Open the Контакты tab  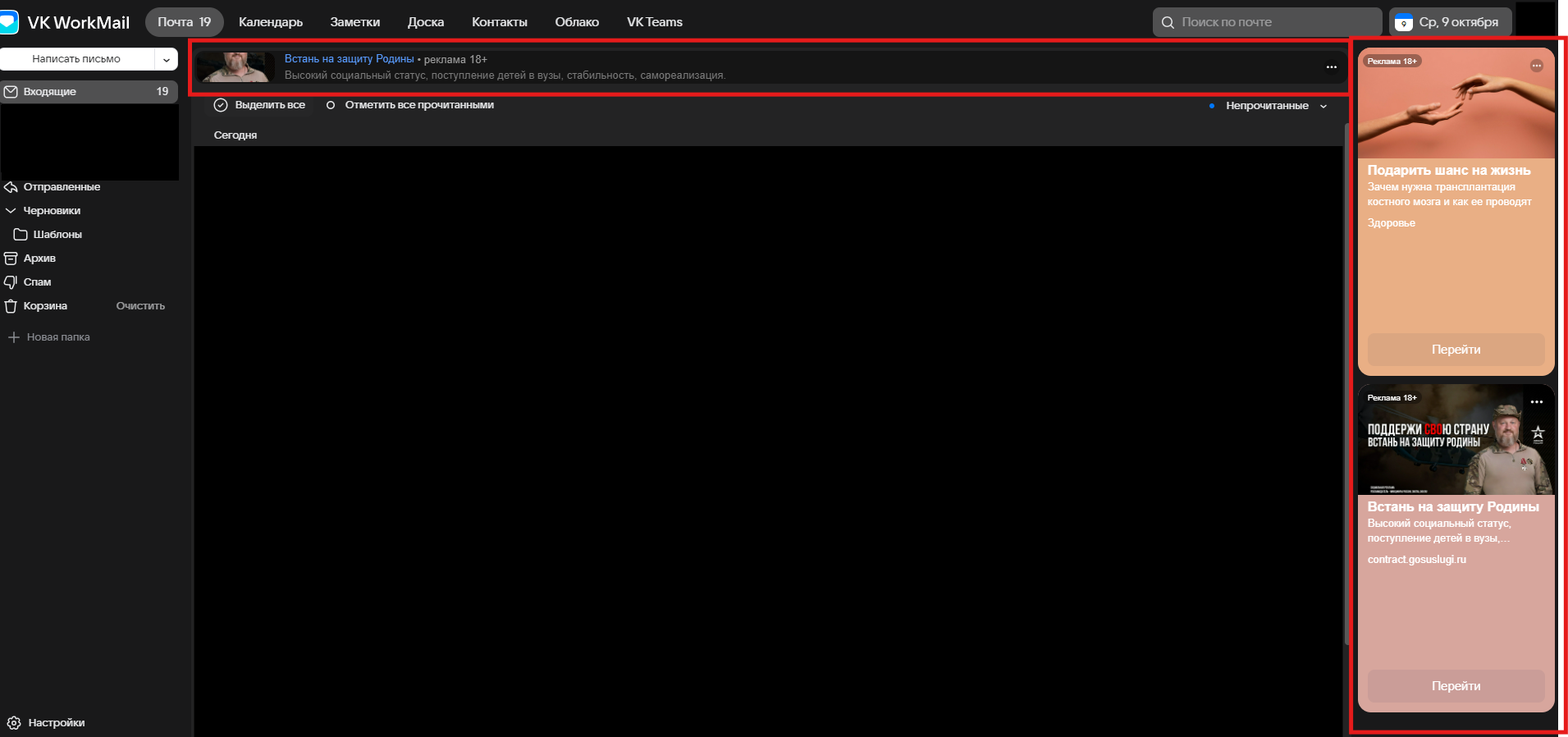tap(499, 22)
